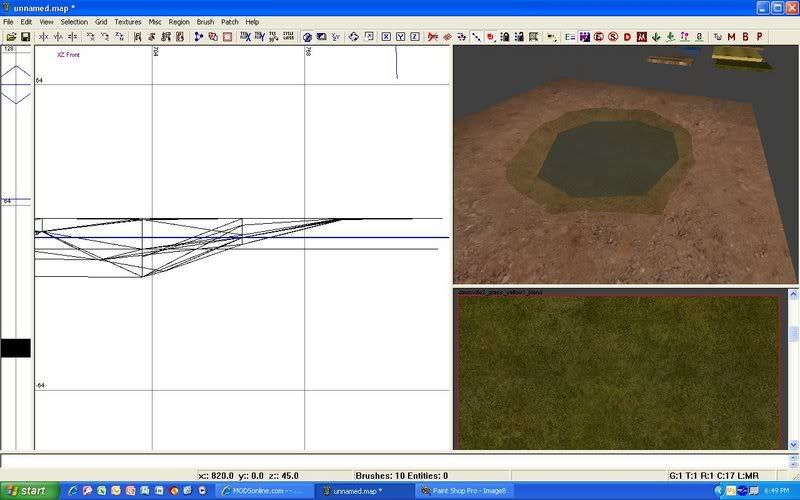Toggle the boxed X axis lock button

click(x=386, y=37)
